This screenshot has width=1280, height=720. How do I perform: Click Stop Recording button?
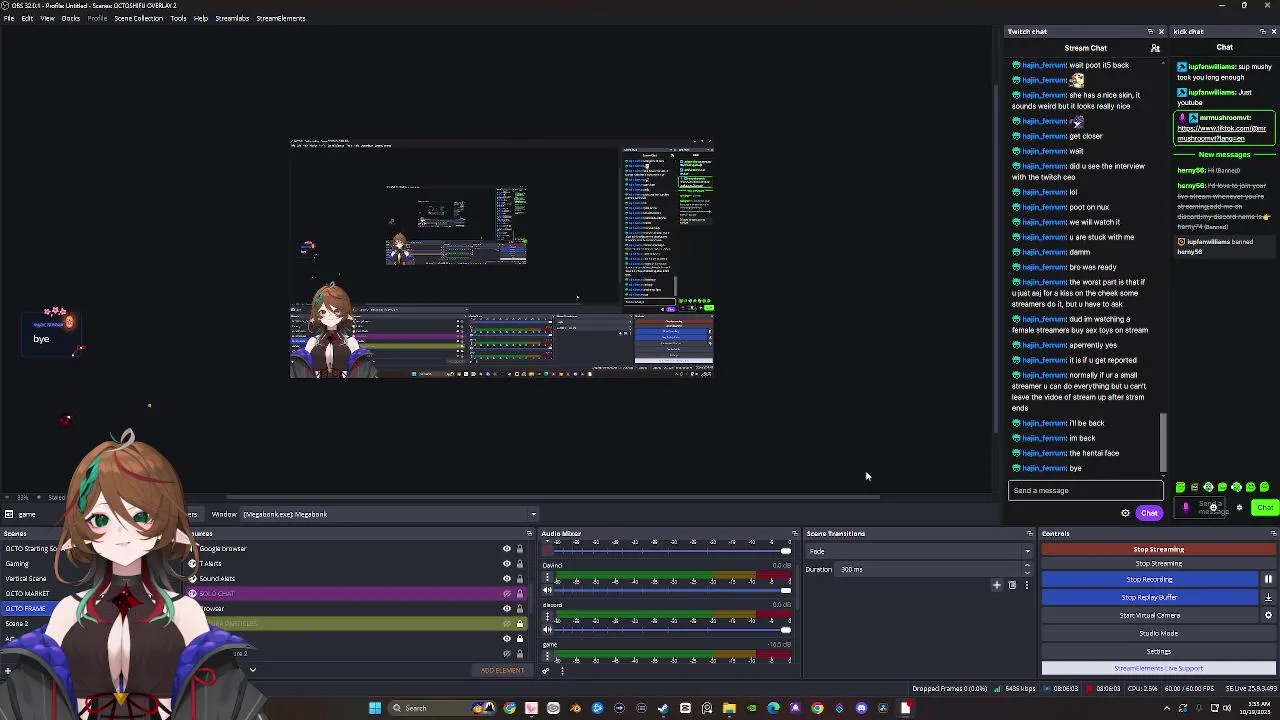pos(1150,579)
